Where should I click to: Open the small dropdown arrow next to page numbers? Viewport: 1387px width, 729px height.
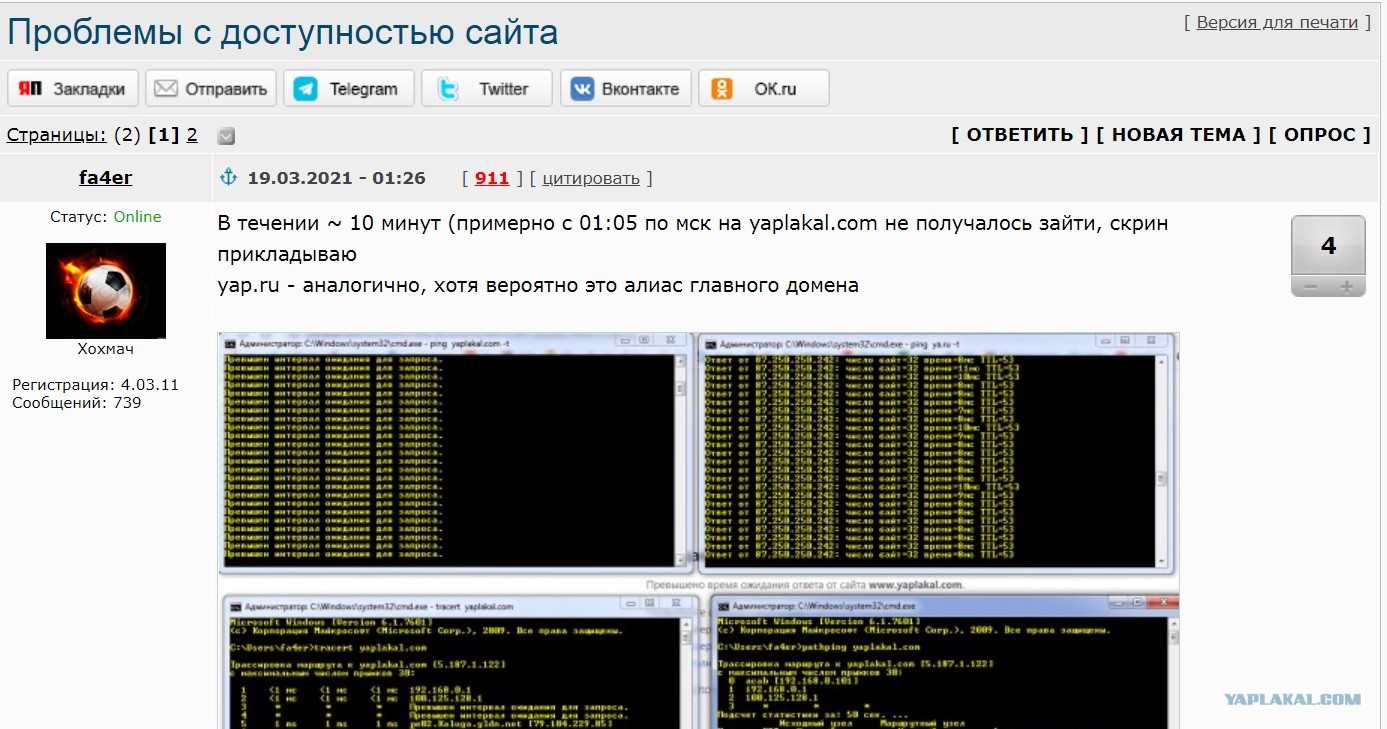pyautogui.click(x=226, y=136)
